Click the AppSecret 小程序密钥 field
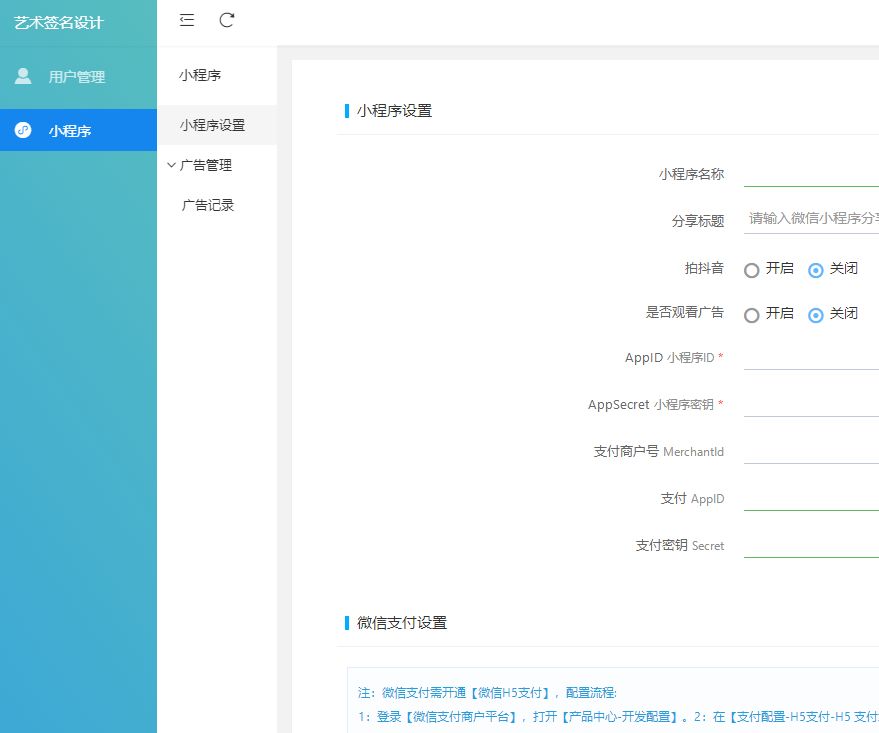879x733 pixels. point(811,404)
